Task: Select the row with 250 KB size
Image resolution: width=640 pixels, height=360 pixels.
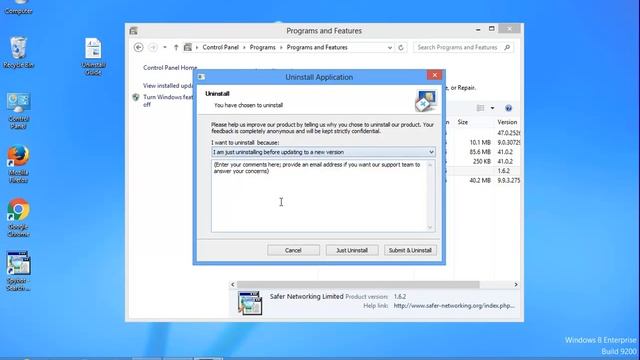Action: 484,161
